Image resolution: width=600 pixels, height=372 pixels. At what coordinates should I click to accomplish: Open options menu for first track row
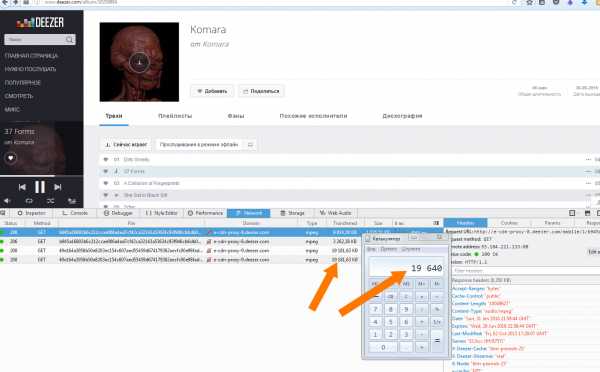[x=588, y=159]
